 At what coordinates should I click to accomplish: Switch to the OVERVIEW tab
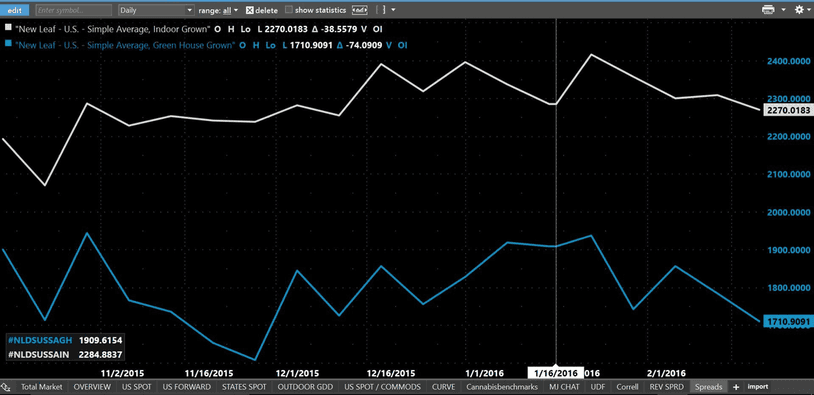pyautogui.click(x=92, y=387)
